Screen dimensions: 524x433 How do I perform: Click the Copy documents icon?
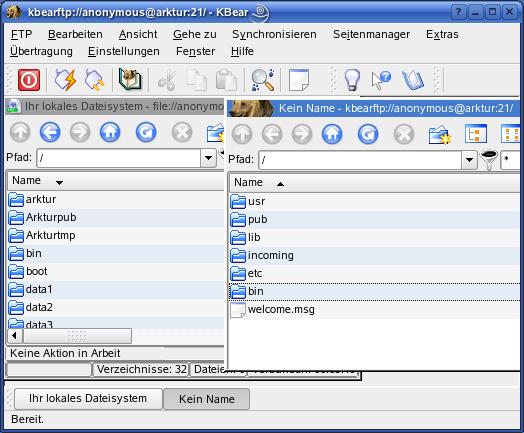(x=197, y=80)
